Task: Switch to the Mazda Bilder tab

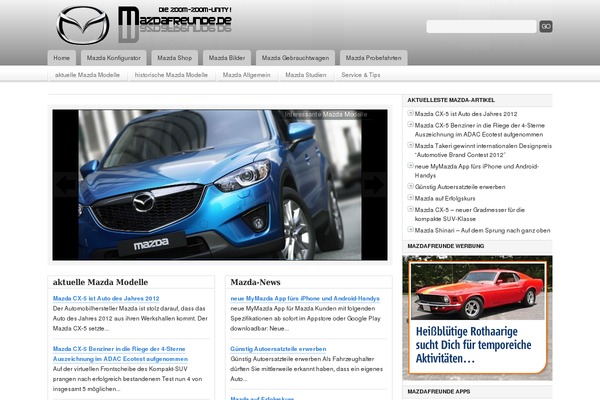Action: (227, 58)
